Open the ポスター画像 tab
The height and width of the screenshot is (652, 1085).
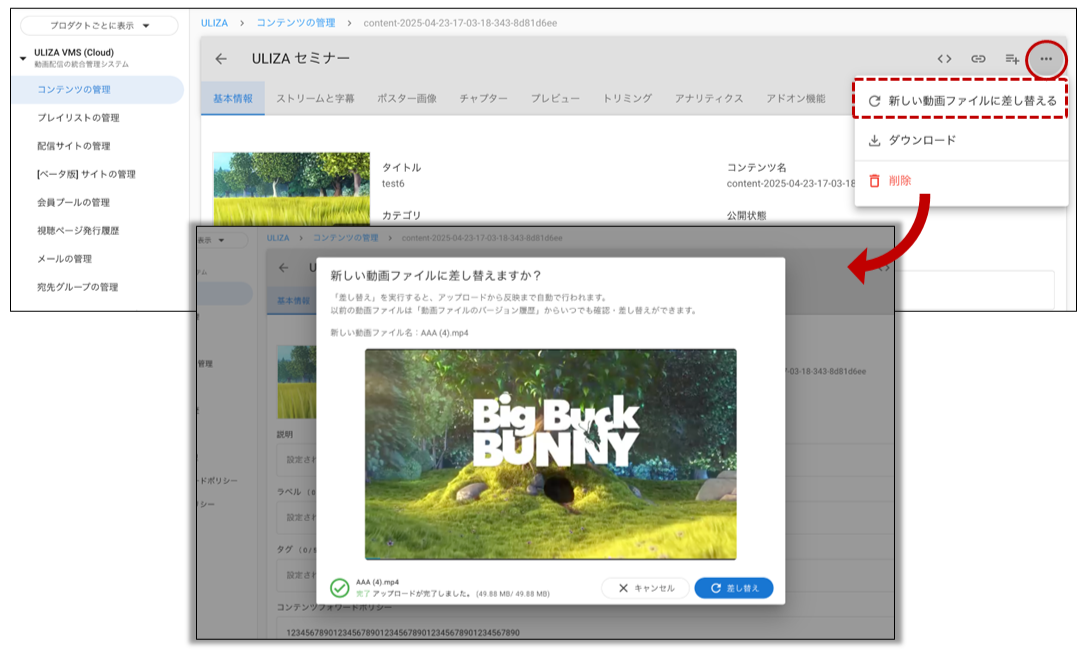[407, 98]
